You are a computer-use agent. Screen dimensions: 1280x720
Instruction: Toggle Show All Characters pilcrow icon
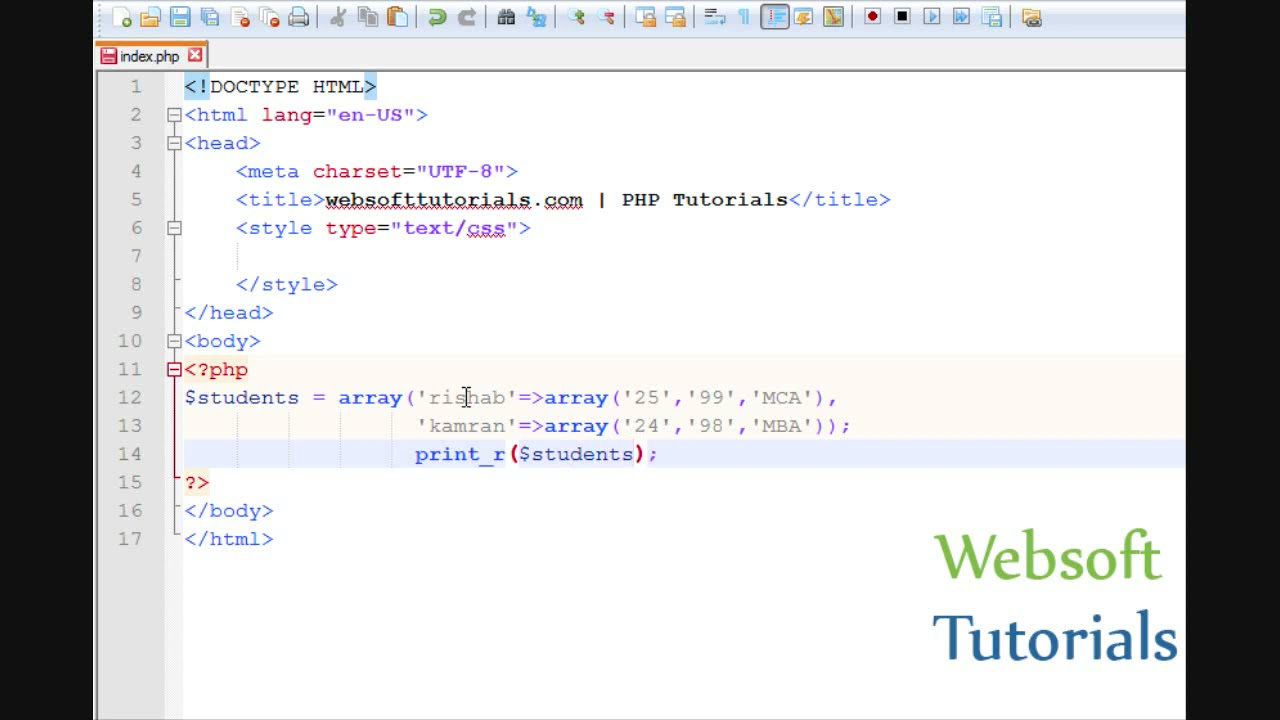[x=744, y=17]
